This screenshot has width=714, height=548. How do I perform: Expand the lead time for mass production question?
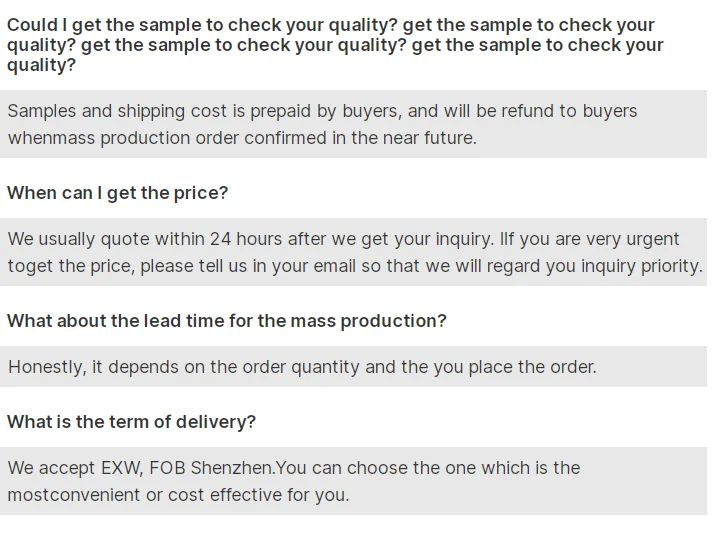(227, 321)
